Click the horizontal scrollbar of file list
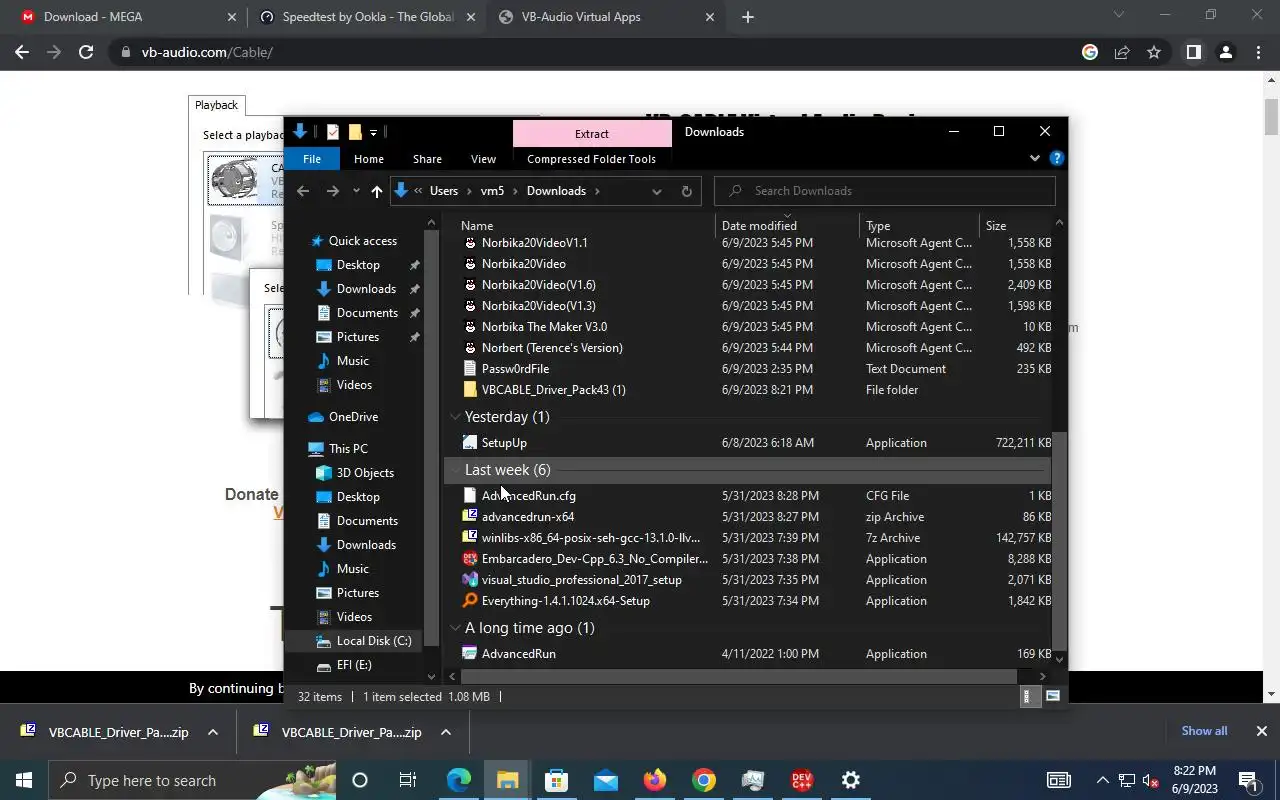This screenshot has width=1280, height=800. click(740, 677)
